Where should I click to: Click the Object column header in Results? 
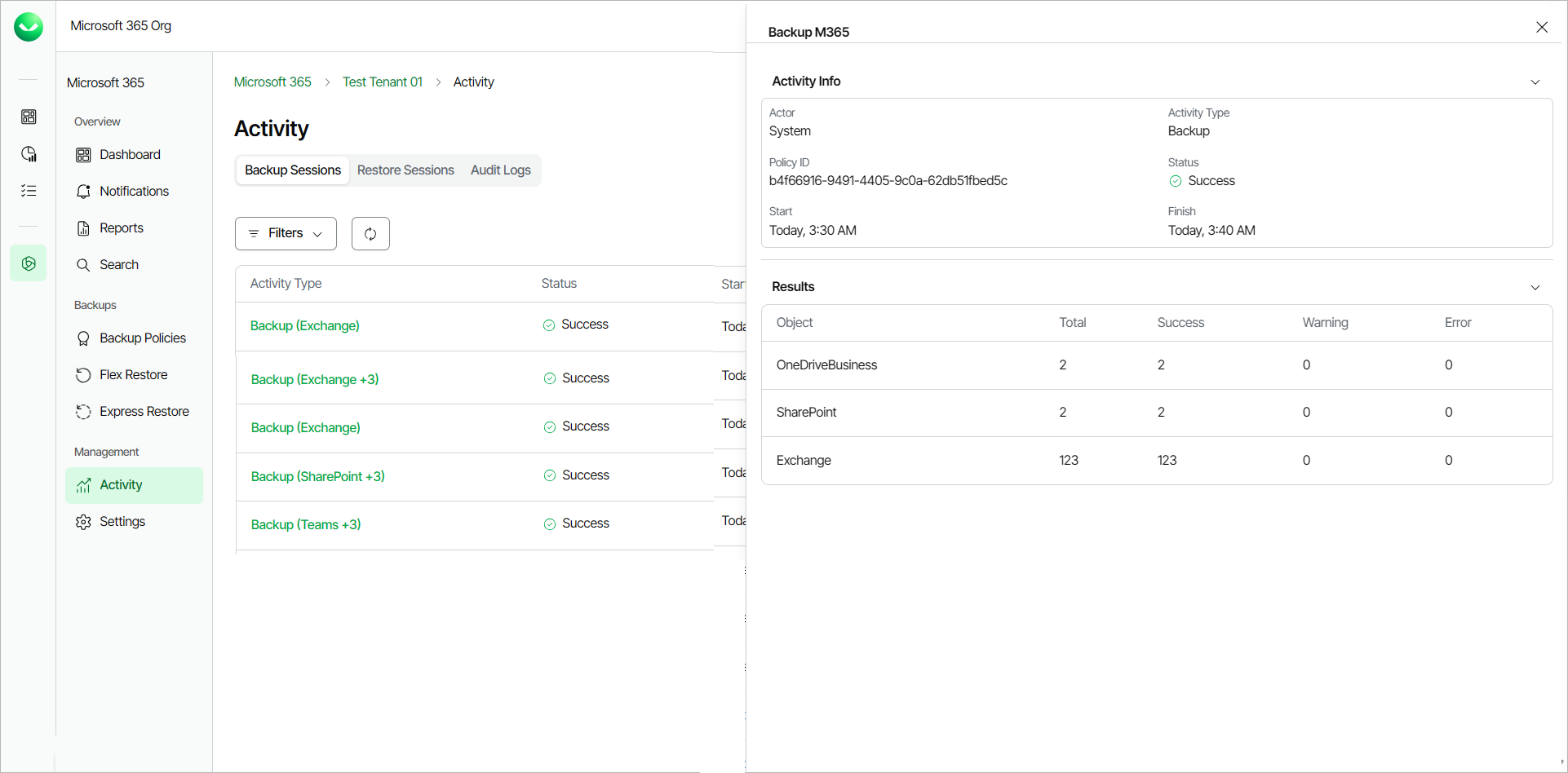[795, 322]
